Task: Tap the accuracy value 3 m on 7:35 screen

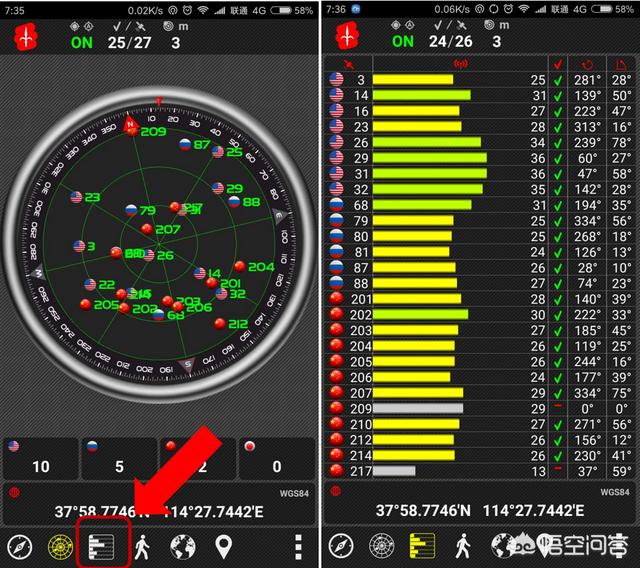Action: [176, 42]
